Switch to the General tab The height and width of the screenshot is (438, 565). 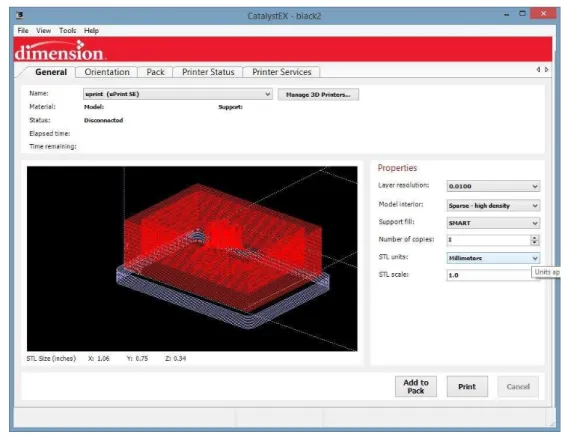tap(51, 72)
